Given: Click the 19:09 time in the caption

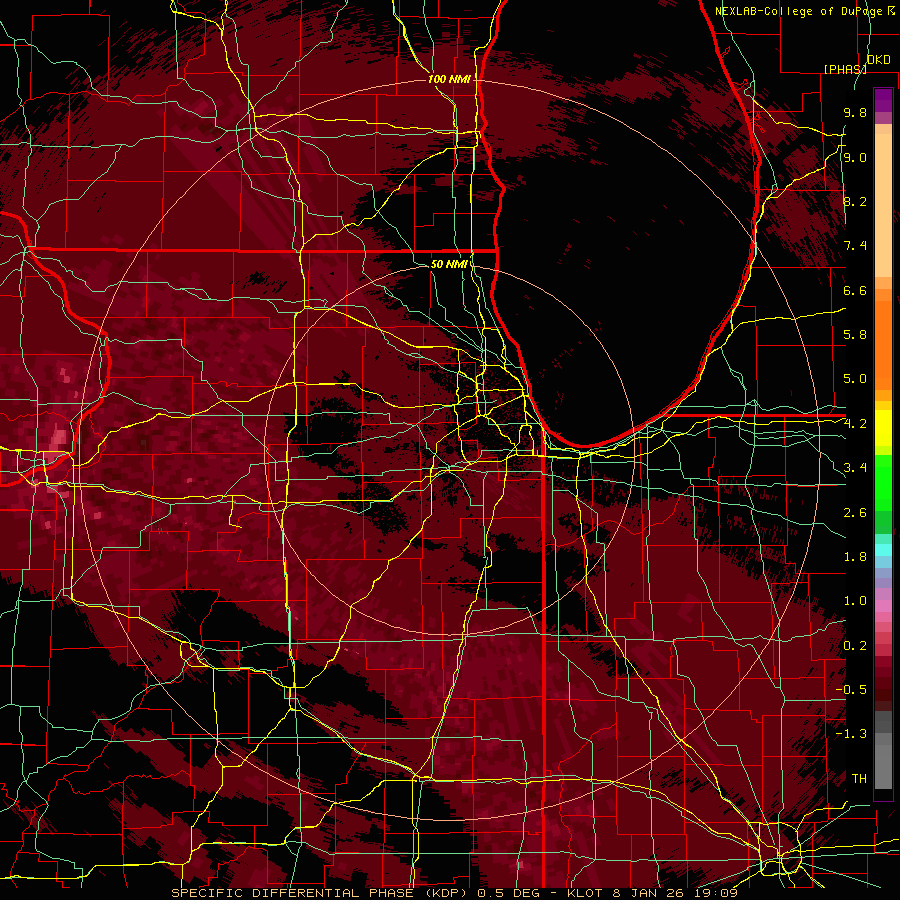Looking at the screenshot, I should pos(718,893).
